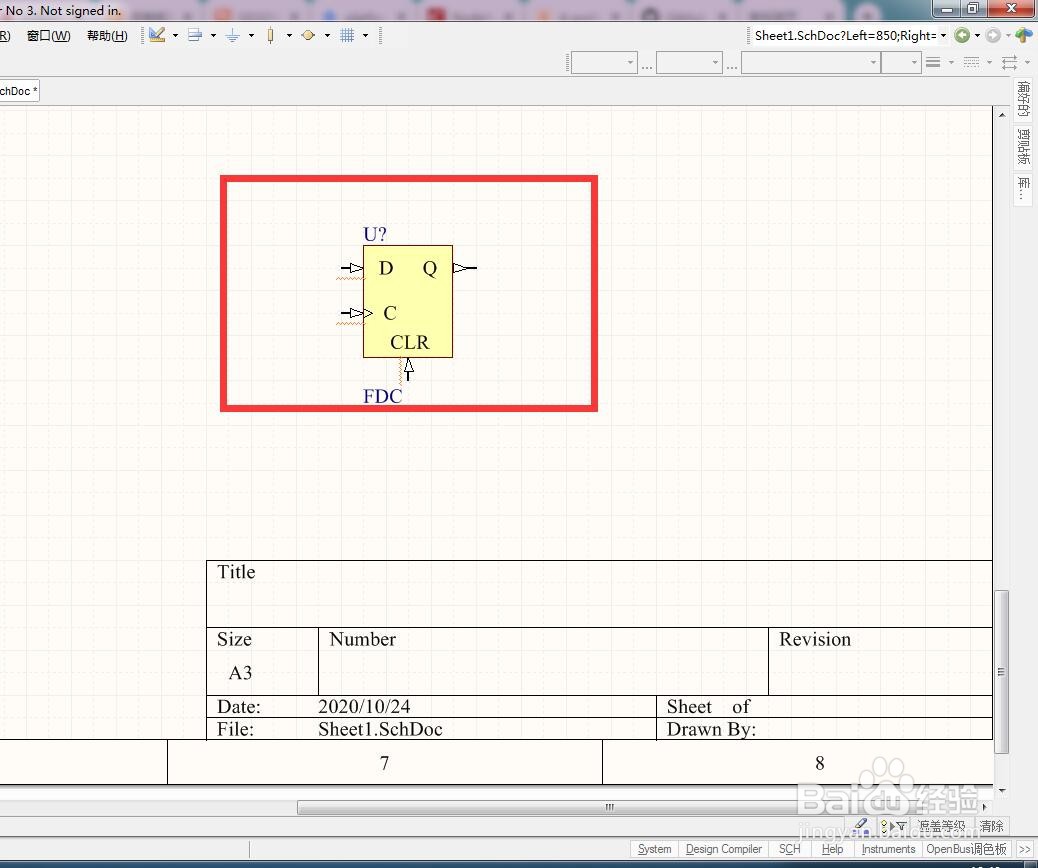Click the FDC comment label
1038x868 pixels.
coord(383,396)
